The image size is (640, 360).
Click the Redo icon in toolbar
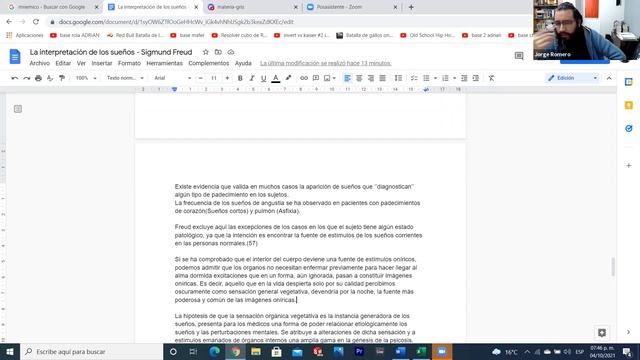(x=27, y=78)
